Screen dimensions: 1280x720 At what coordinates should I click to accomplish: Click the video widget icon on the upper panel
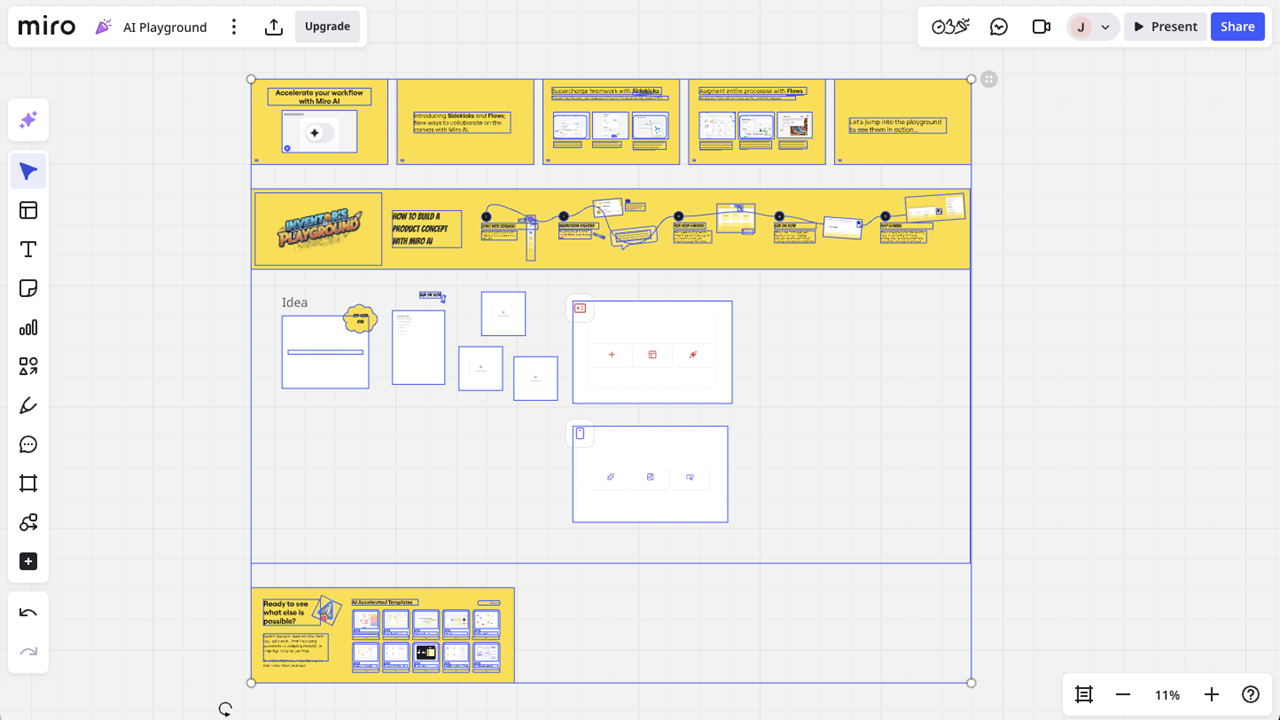pos(580,308)
